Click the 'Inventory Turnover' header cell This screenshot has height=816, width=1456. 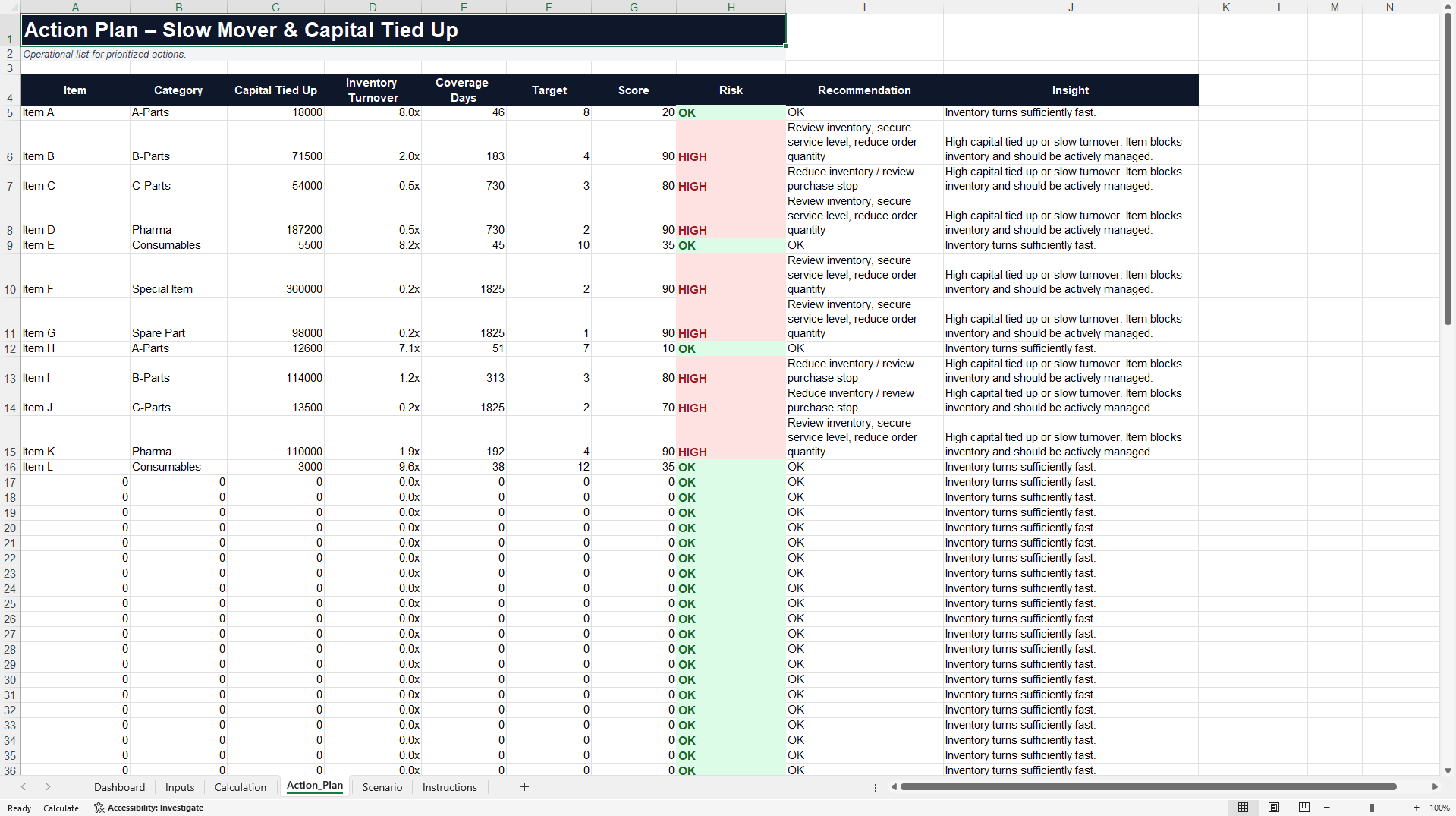click(373, 90)
